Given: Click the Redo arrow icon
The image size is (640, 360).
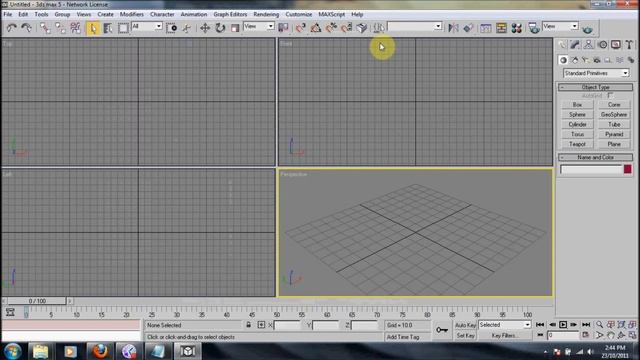Looking at the screenshot, I should (x=27, y=28).
